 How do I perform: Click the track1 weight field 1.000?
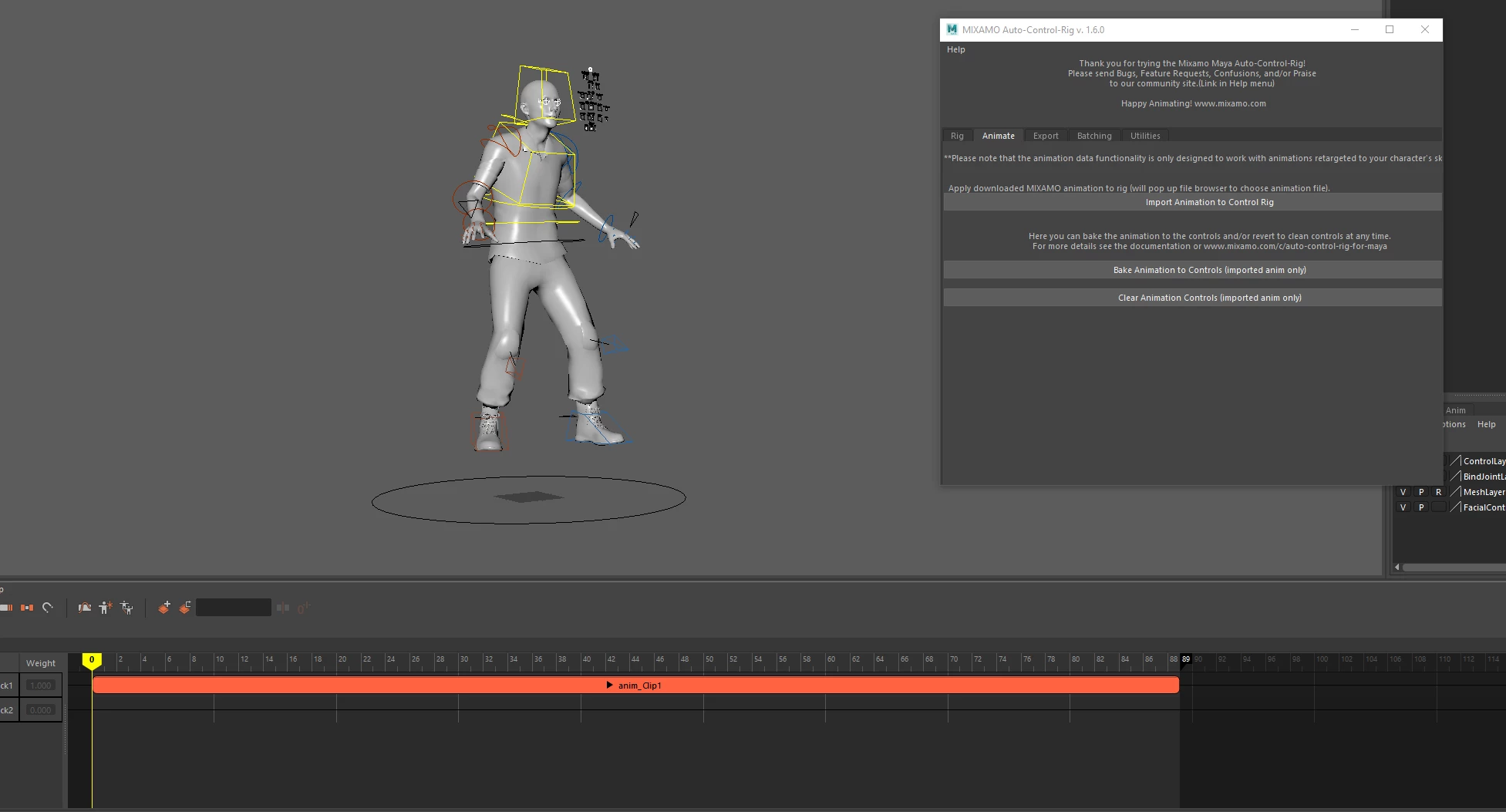pos(40,686)
